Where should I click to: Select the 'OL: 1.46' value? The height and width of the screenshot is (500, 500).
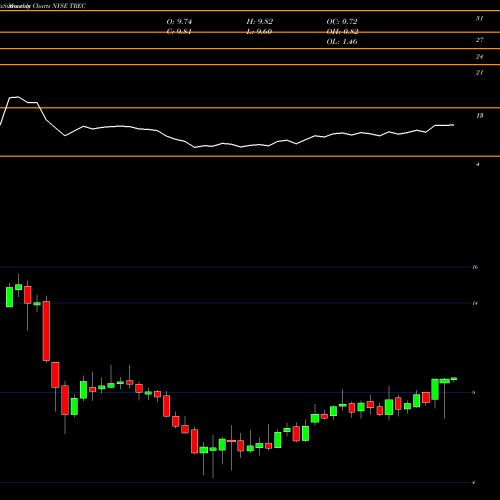click(x=342, y=42)
